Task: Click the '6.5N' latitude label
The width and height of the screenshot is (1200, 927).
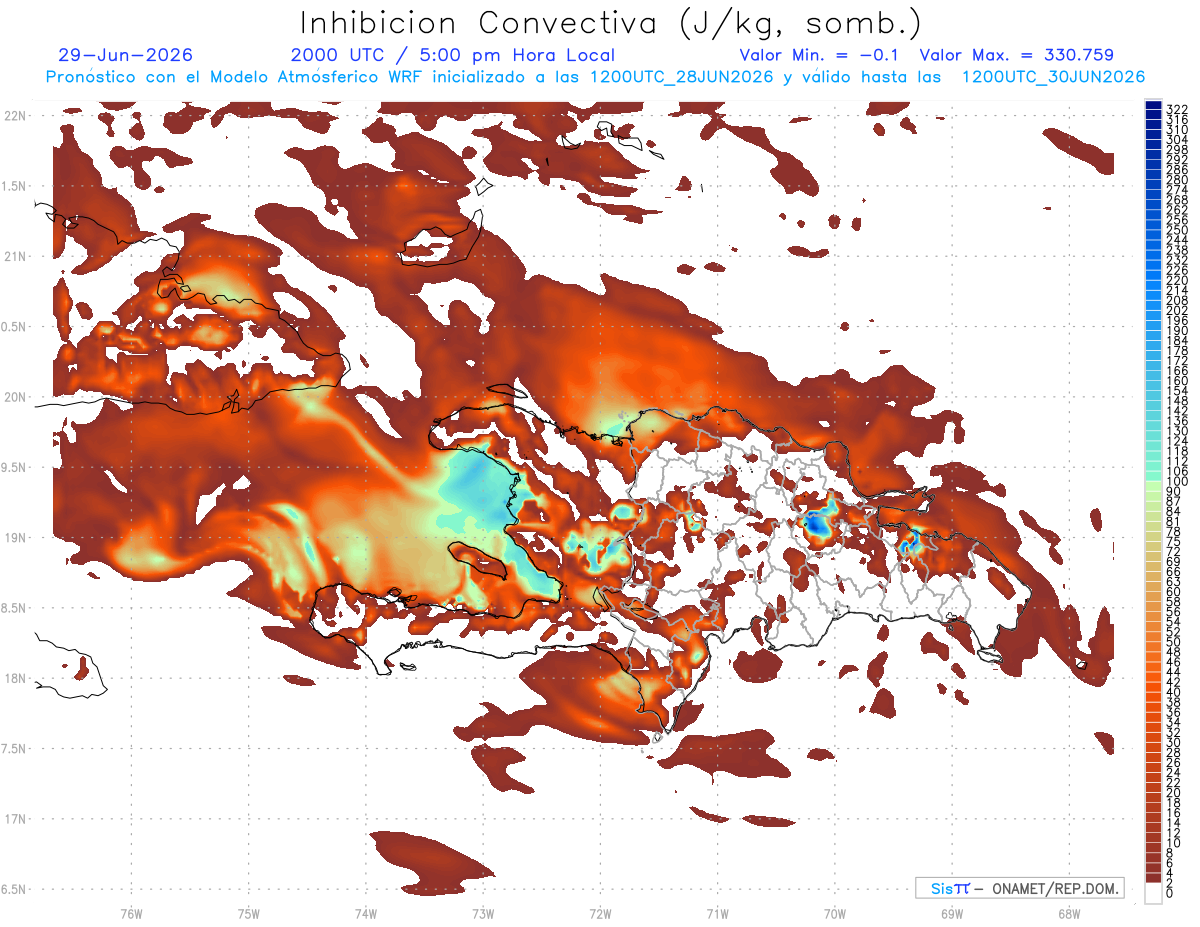Action: 15,889
